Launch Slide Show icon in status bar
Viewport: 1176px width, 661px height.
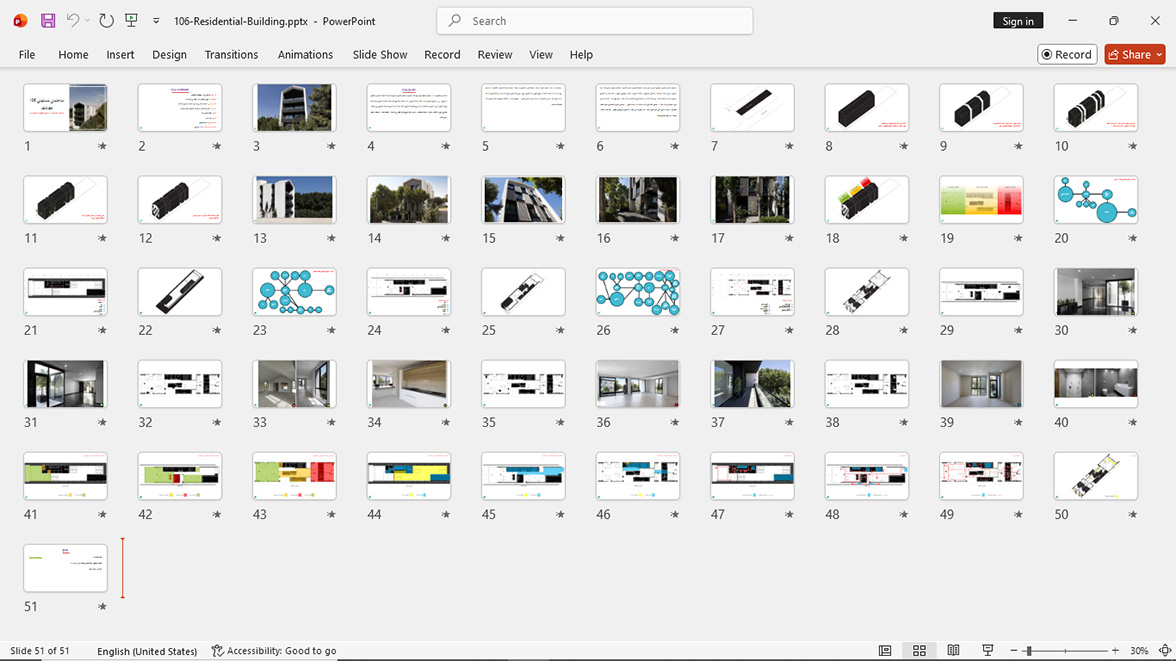(988, 650)
